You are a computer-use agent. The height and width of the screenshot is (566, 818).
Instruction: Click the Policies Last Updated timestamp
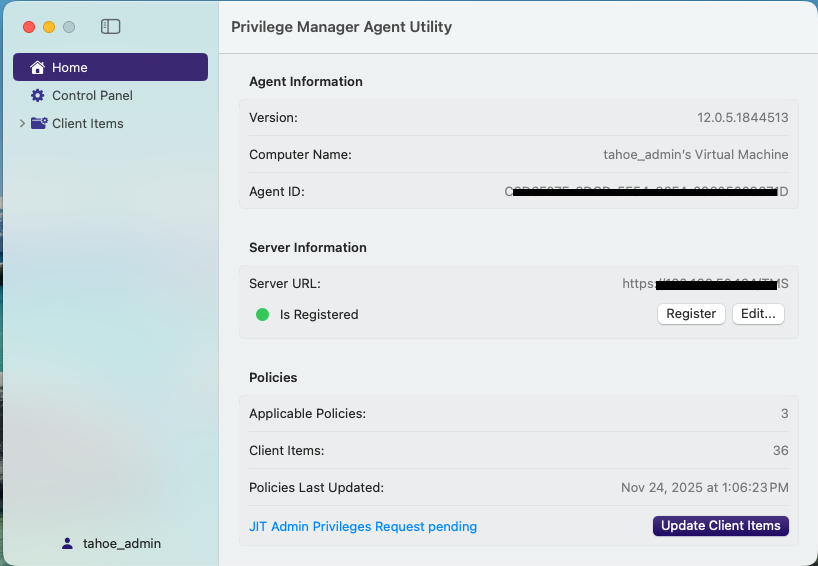click(x=704, y=488)
